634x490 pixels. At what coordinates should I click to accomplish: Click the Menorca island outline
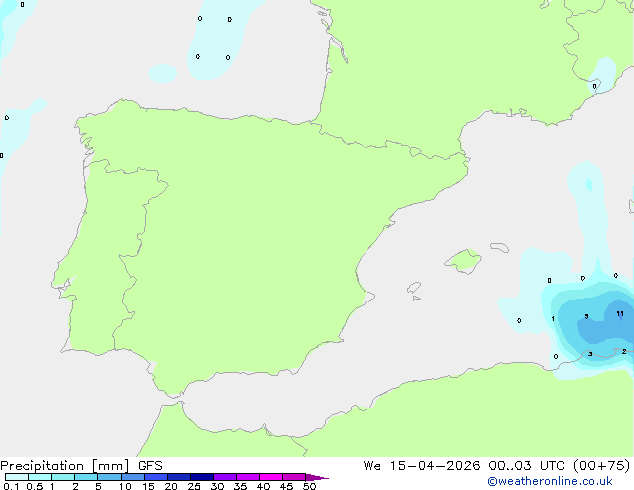(x=500, y=247)
